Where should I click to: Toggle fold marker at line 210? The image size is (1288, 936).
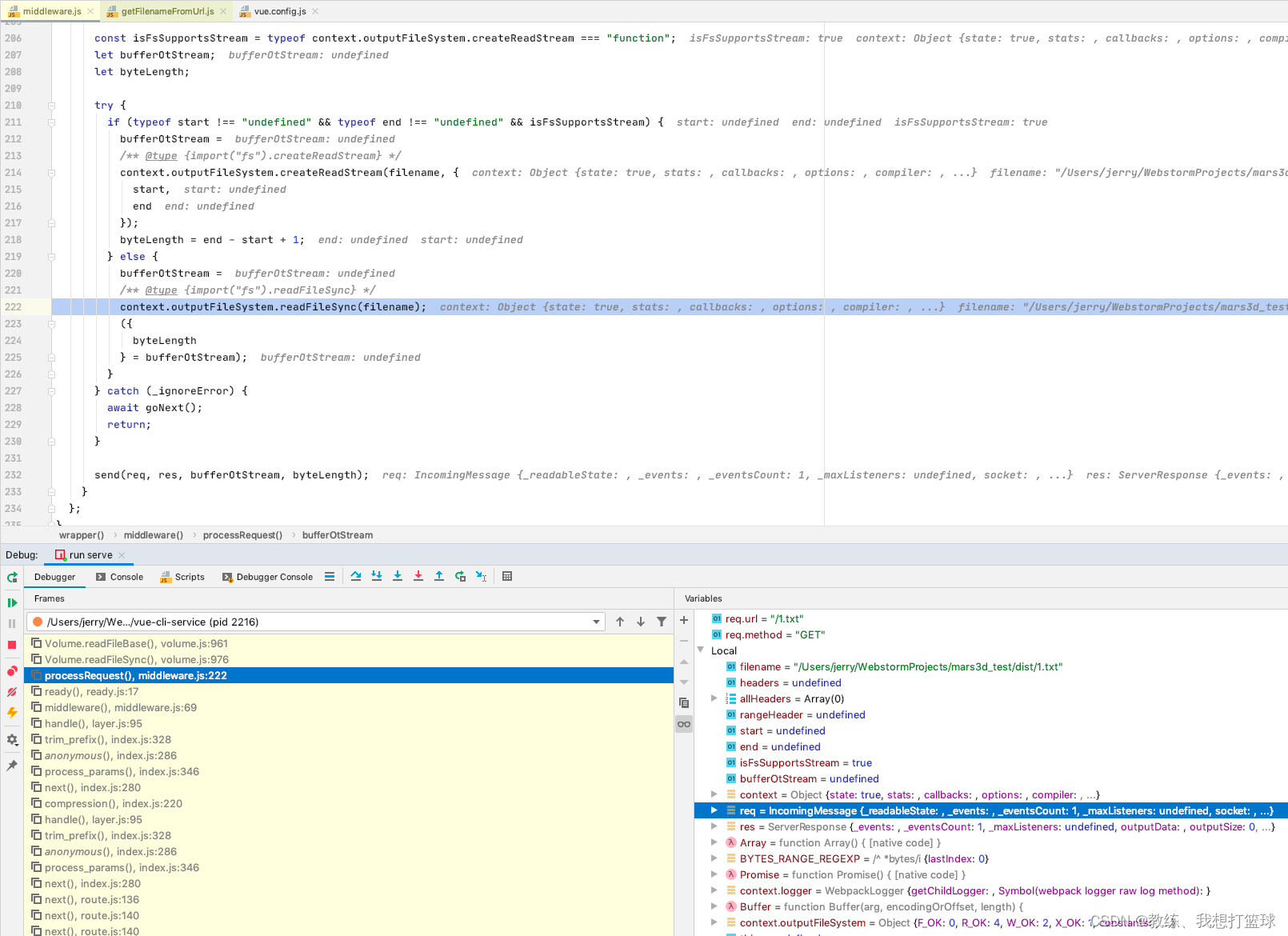tap(51, 106)
